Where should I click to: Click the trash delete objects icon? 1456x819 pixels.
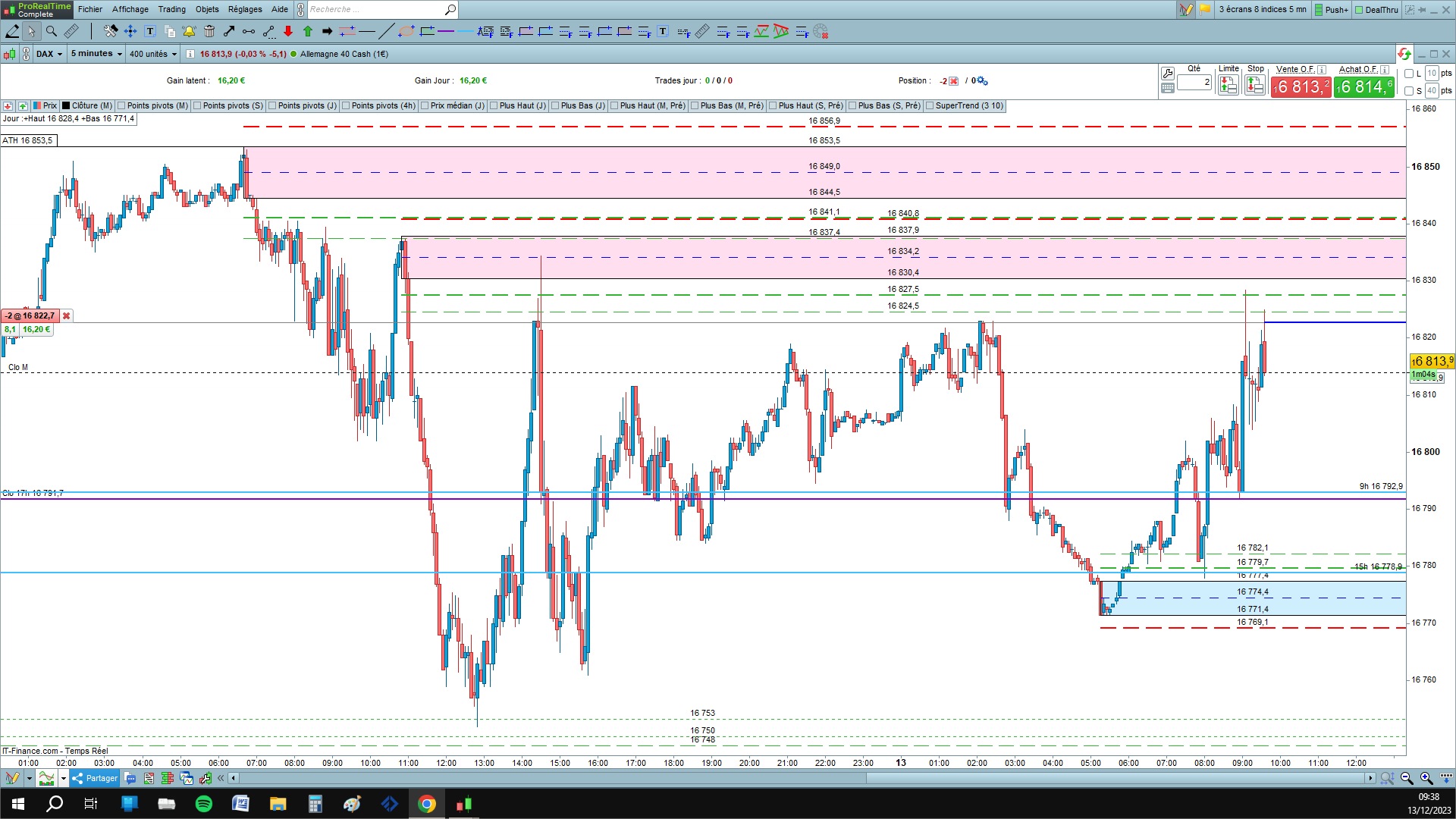(209, 31)
